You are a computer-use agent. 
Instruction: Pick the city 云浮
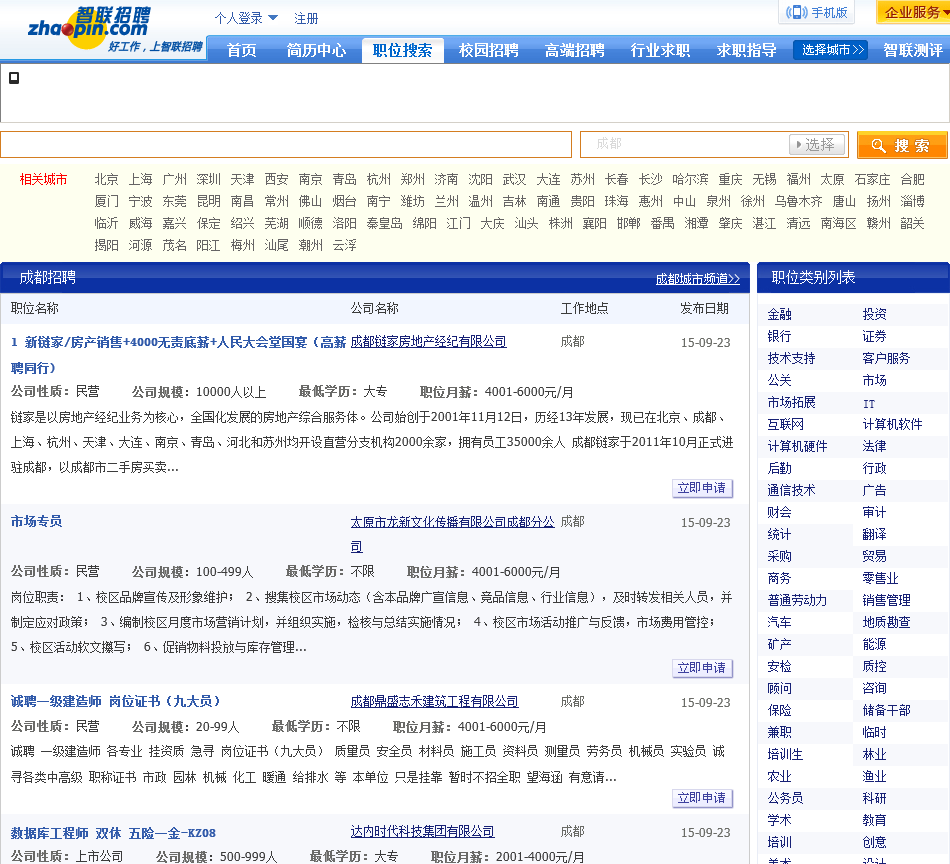tap(344, 245)
